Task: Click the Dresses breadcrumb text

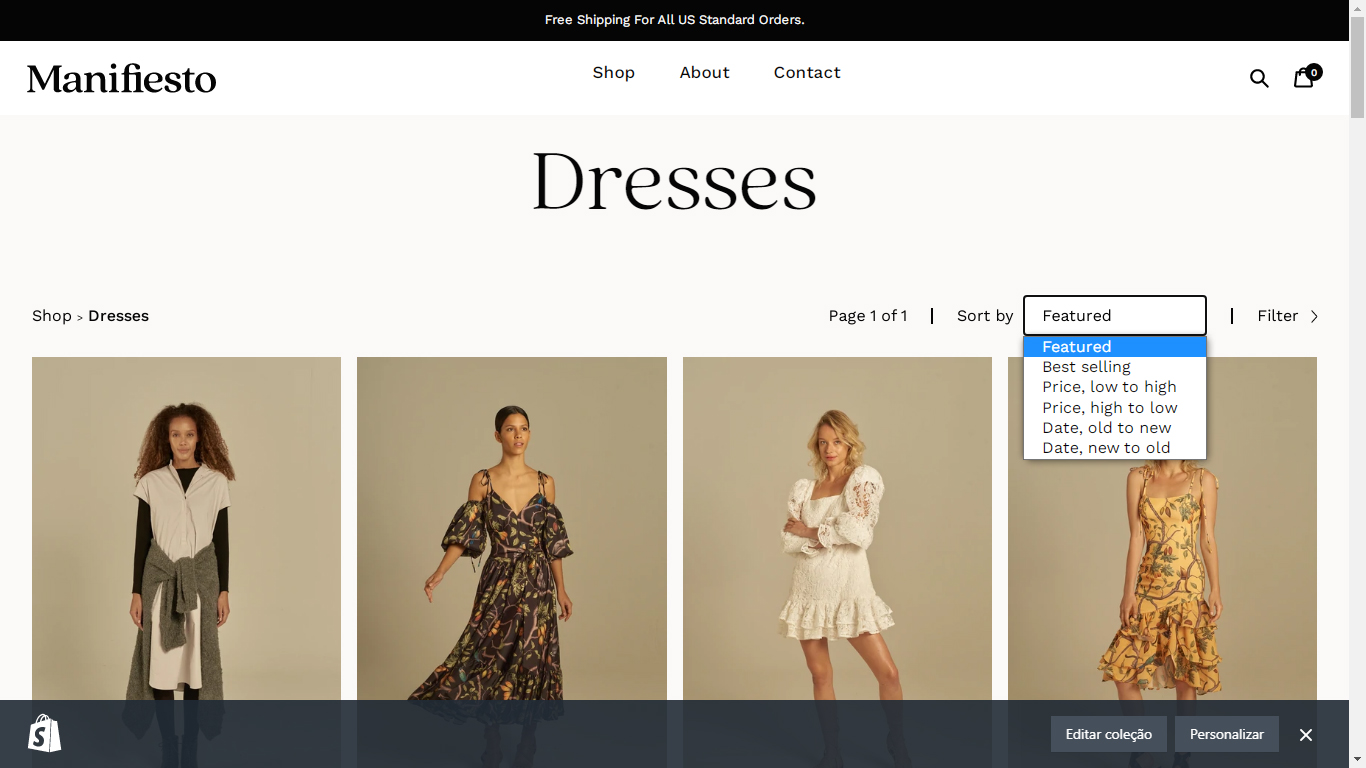Action: point(118,316)
